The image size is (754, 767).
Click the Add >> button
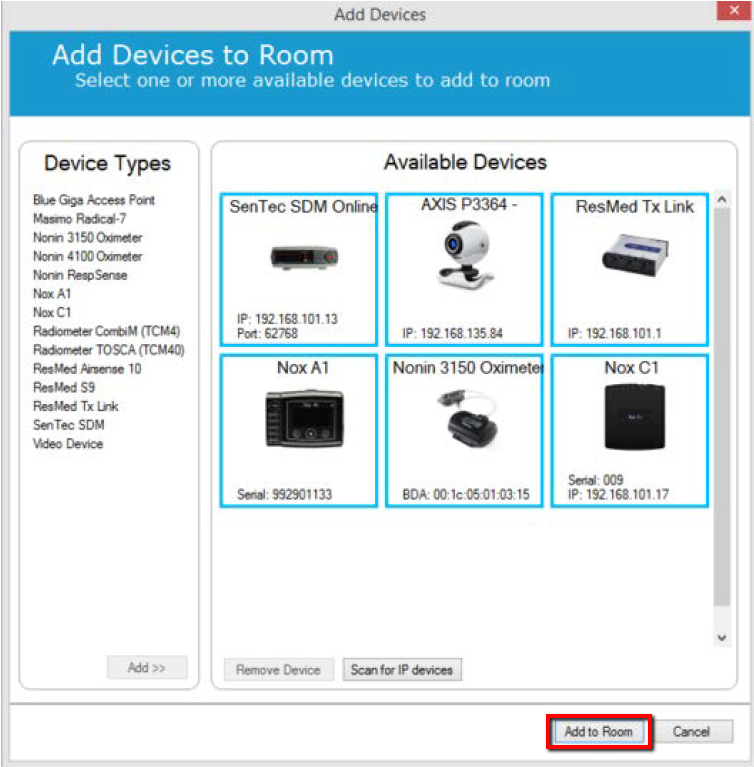click(x=147, y=668)
